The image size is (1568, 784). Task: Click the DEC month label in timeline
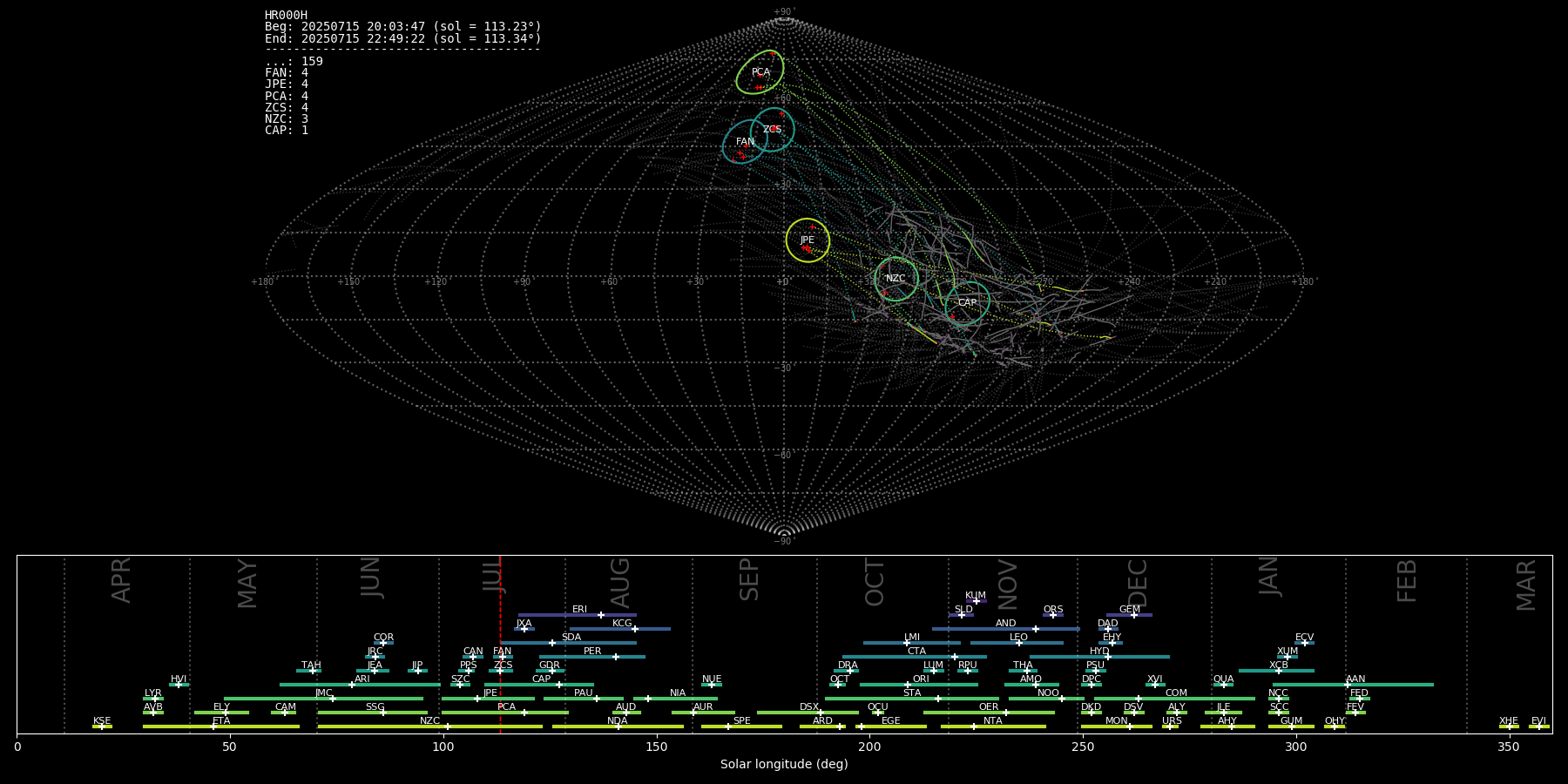[x=1138, y=583]
